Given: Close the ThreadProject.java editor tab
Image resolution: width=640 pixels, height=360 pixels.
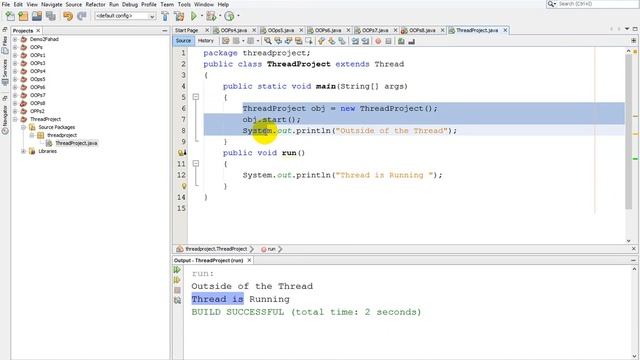Looking at the screenshot, I should pyautogui.click(x=505, y=30).
